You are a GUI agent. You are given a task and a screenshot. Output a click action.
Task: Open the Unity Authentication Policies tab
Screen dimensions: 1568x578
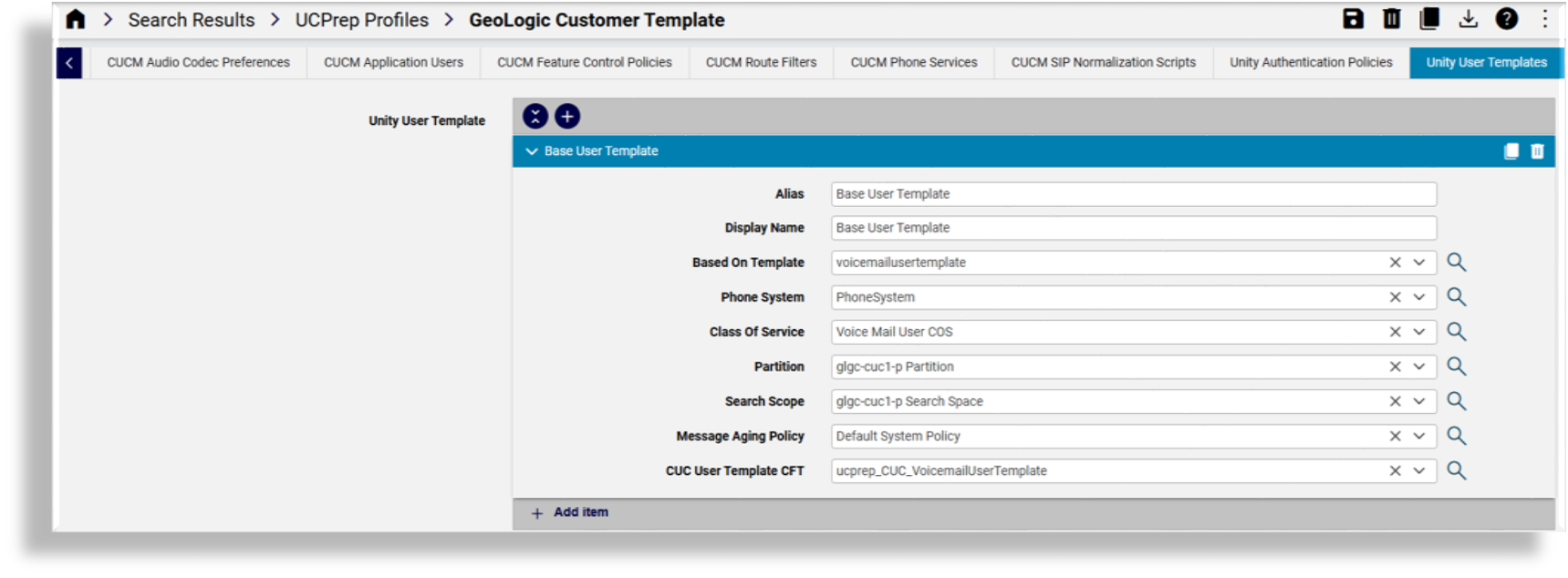point(1310,63)
